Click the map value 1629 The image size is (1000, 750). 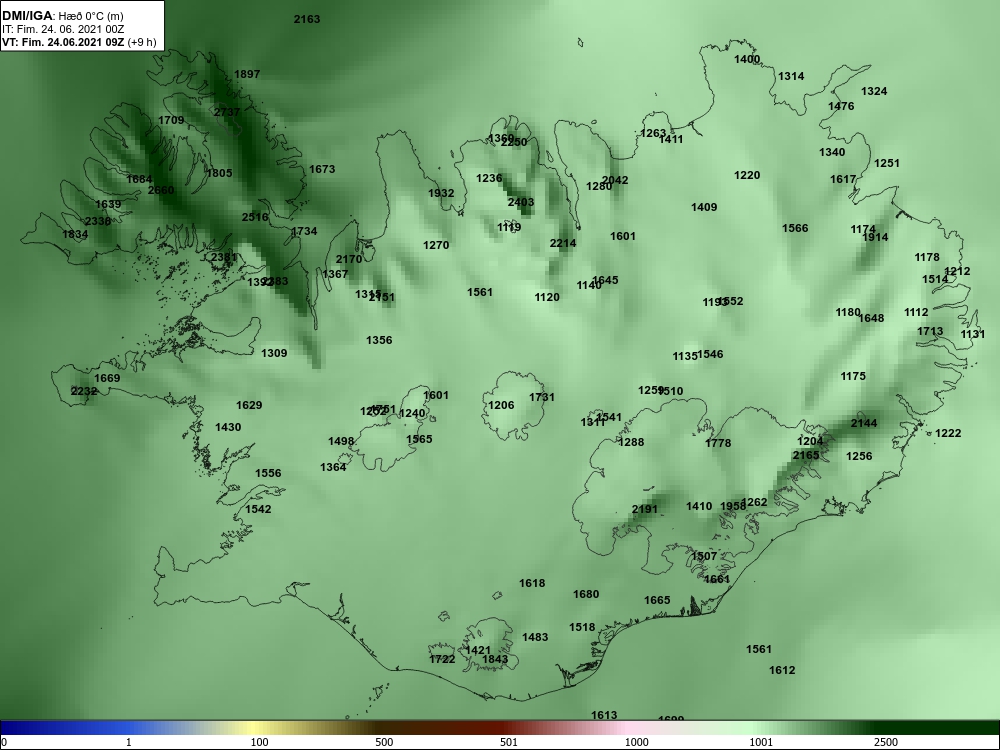click(x=249, y=405)
